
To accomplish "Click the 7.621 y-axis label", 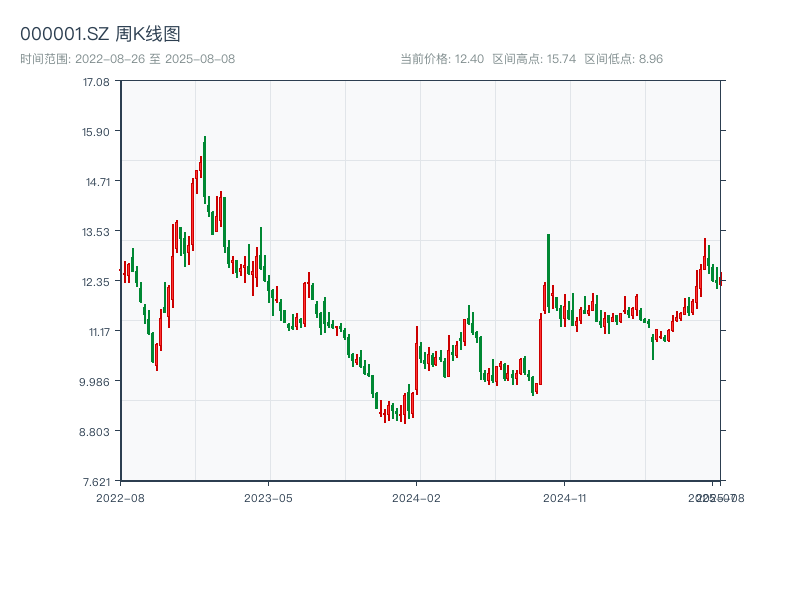I will pyautogui.click(x=96, y=482).
